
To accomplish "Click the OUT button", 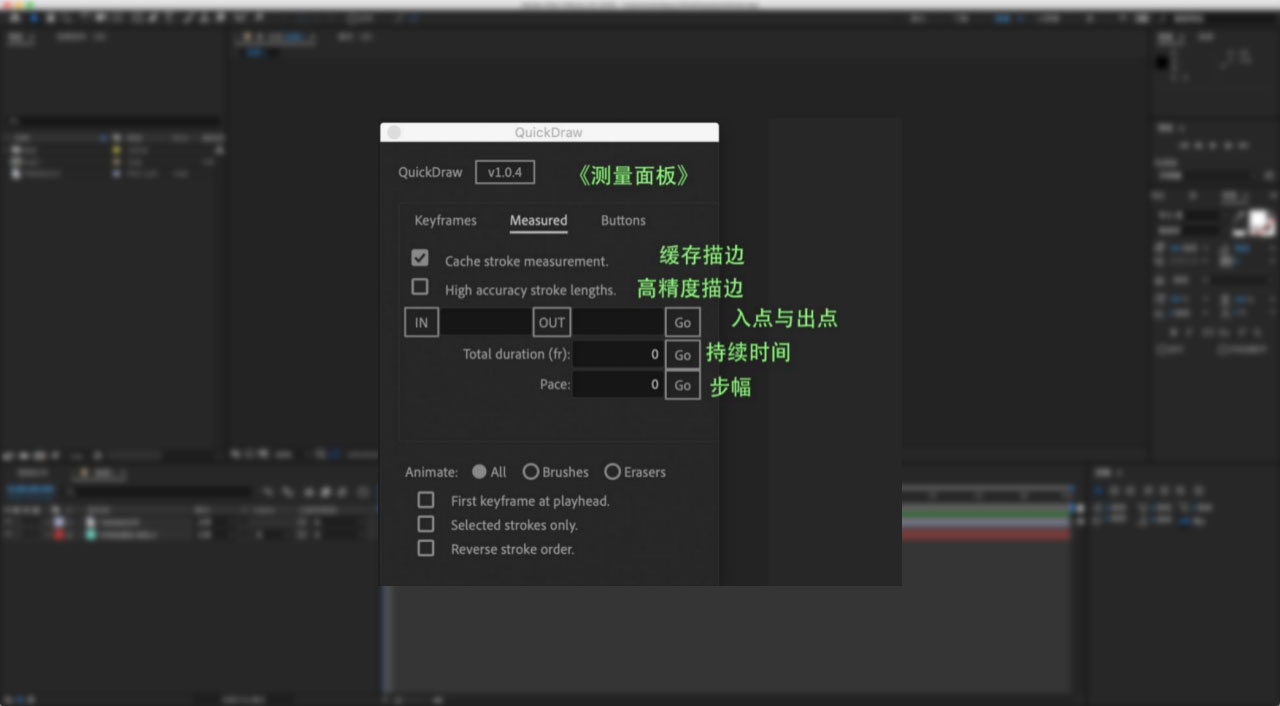I will coord(552,322).
